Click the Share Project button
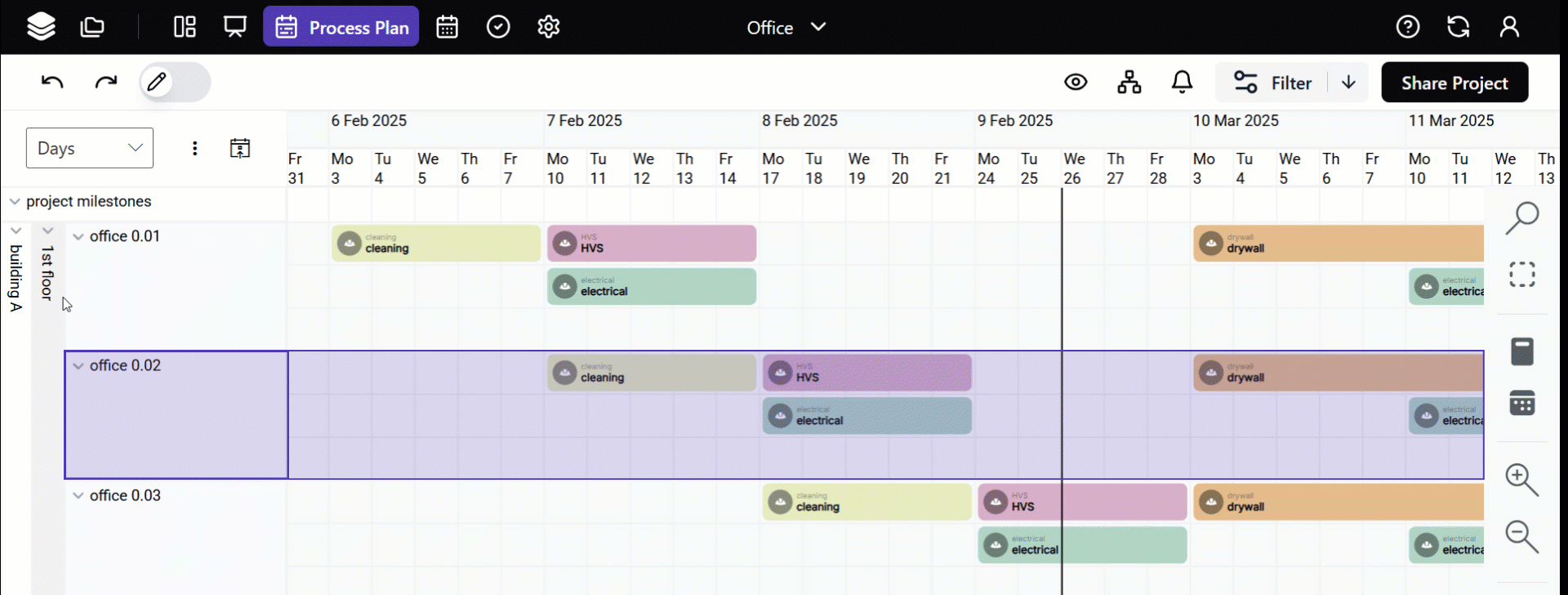The image size is (1568, 595). point(1454,83)
